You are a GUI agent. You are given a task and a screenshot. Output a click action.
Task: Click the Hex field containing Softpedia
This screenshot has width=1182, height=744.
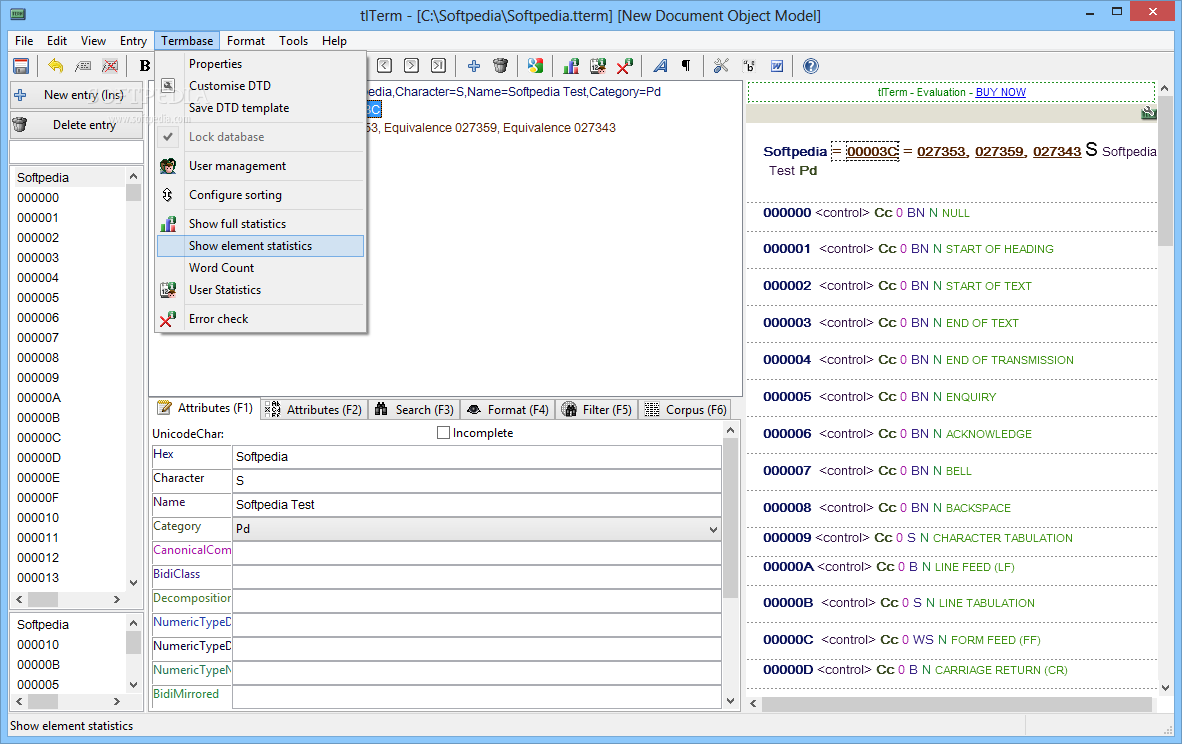(476, 457)
